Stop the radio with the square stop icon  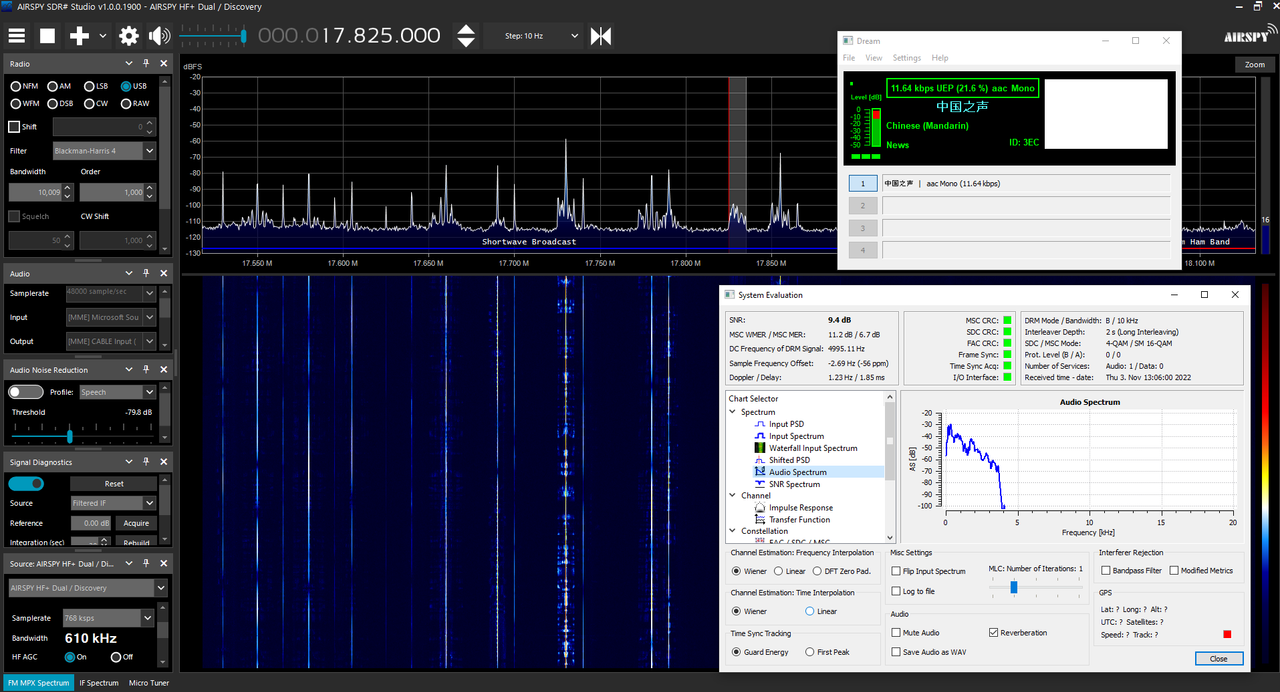[47, 36]
